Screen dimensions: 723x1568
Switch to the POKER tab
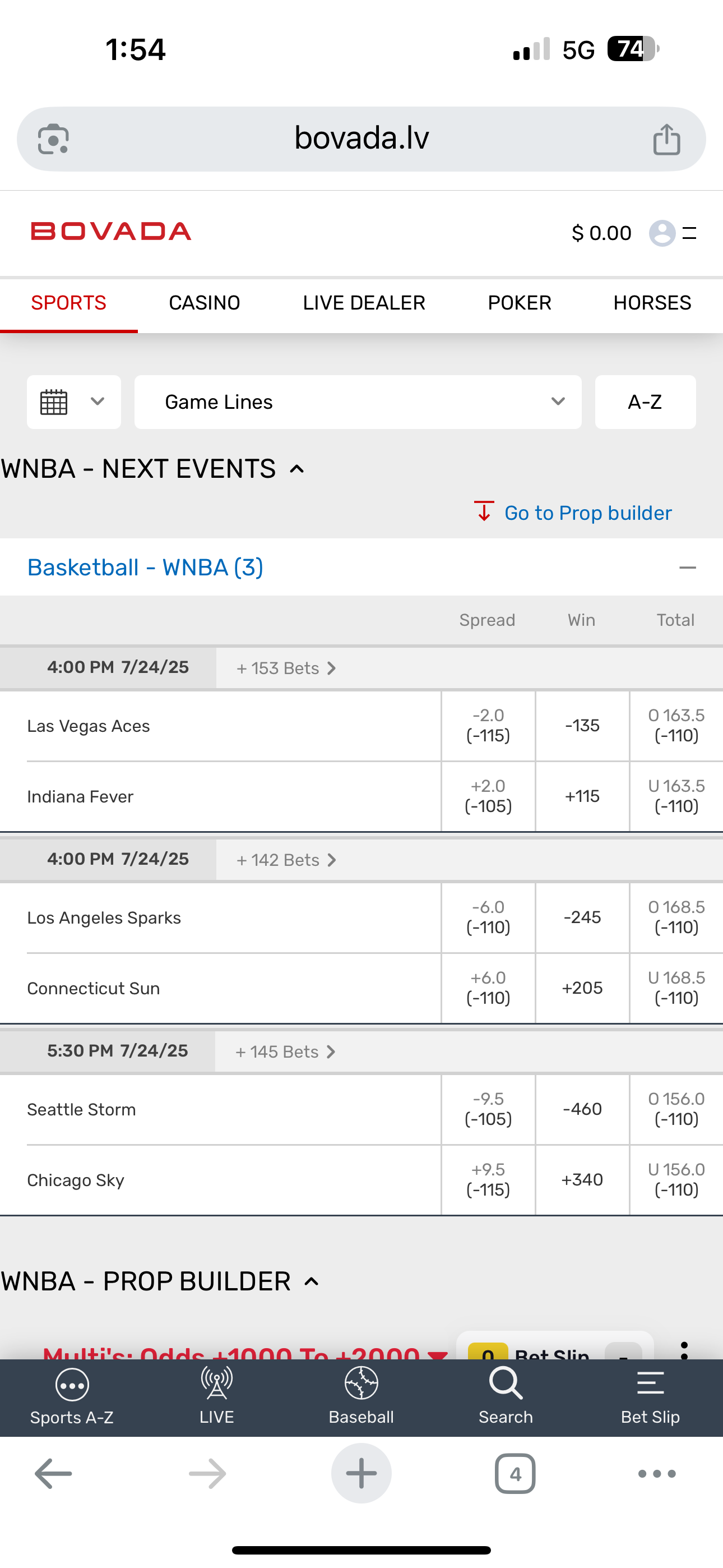pyautogui.click(x=519, y=303)
